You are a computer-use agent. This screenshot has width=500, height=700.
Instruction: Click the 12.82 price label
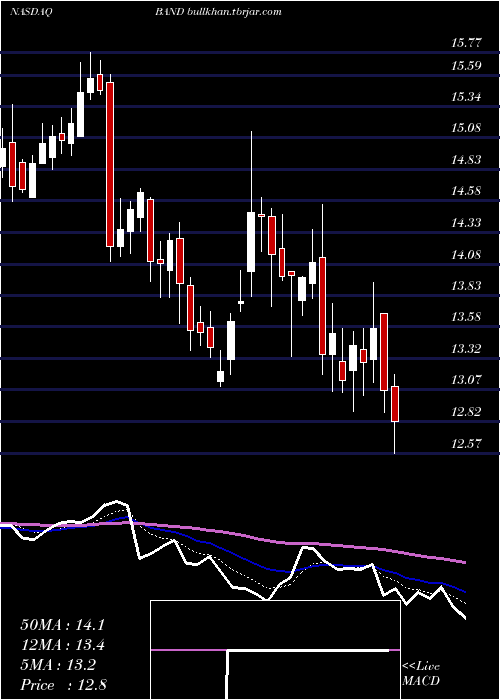(x=467, y=412)
